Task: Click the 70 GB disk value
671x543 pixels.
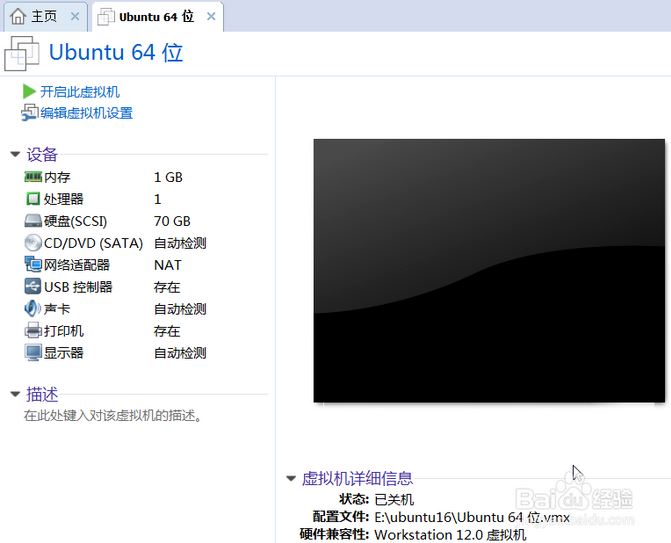Action: (x=172, y=221)
